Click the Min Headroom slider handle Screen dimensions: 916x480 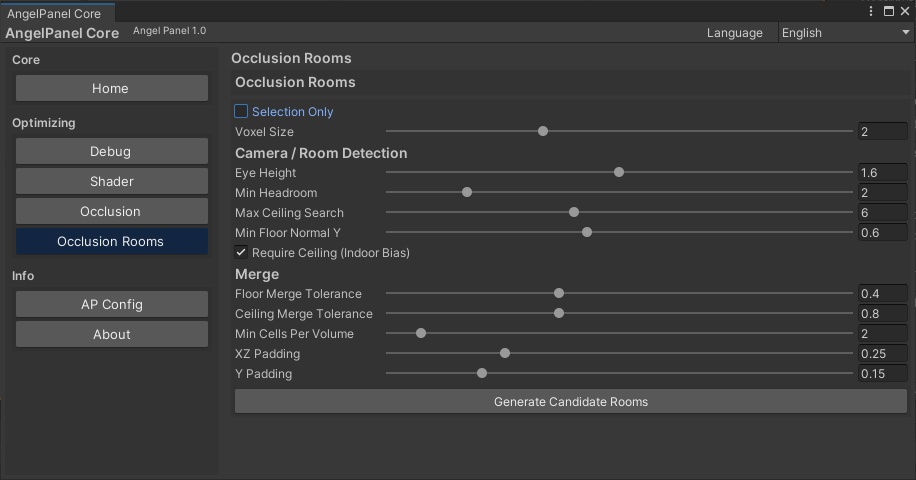(x=467, y=192)
